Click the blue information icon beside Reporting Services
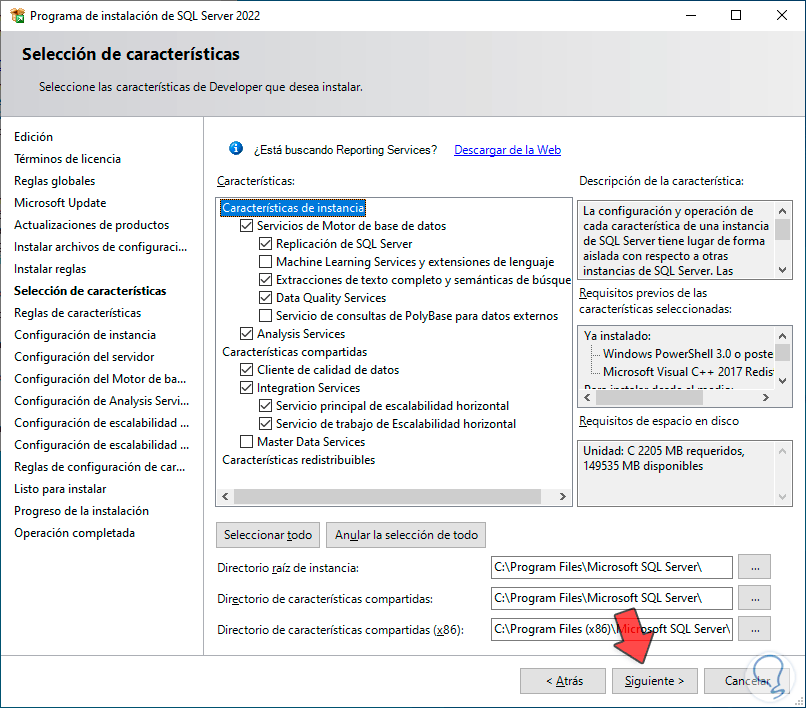Viewport: 806px width, 708px height. 235,149
